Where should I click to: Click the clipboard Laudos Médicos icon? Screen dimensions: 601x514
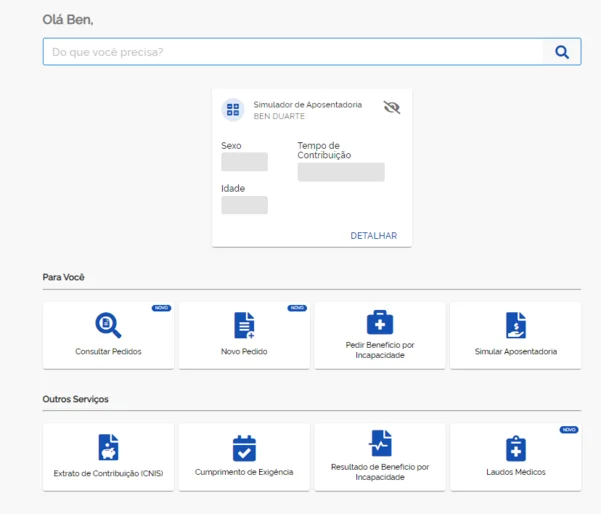[x=516, y=448]
